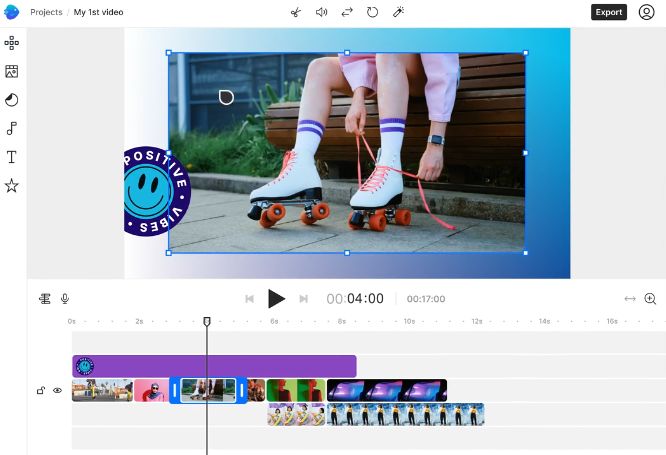Go to Projects breadcrumb

[46, 12]
